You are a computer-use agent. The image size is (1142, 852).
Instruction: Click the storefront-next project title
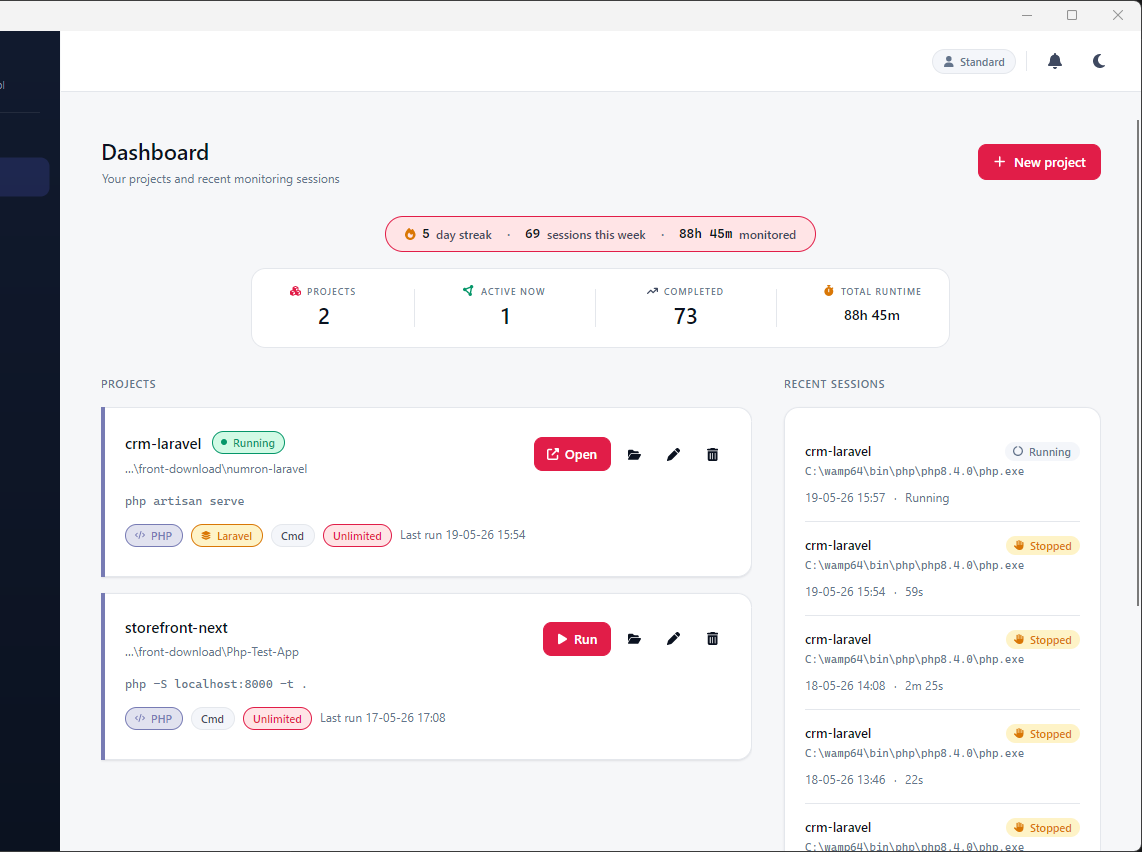(x=176, y=628)
